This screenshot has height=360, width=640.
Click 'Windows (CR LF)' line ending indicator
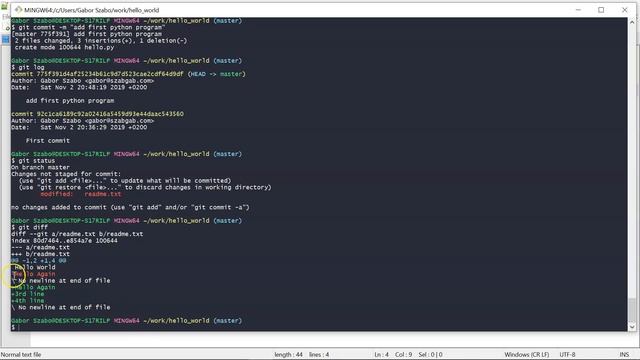tap(527, 355)
